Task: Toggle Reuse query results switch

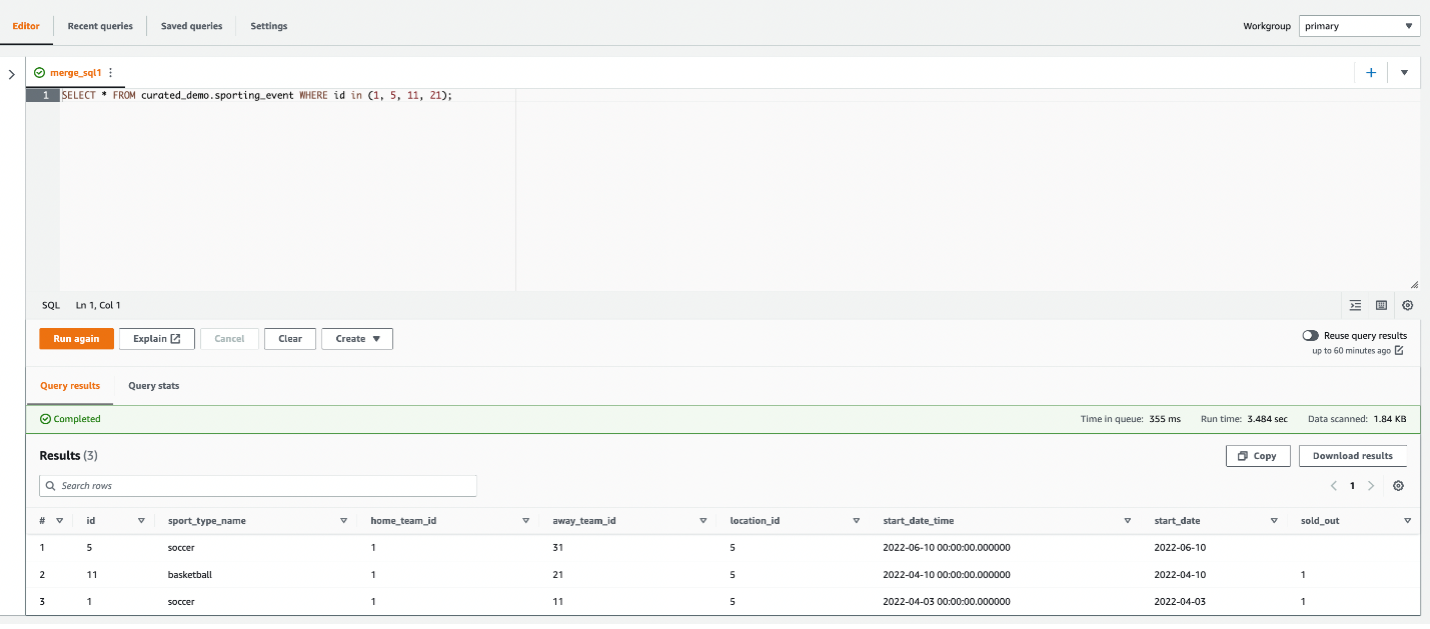Action: 1310,336
